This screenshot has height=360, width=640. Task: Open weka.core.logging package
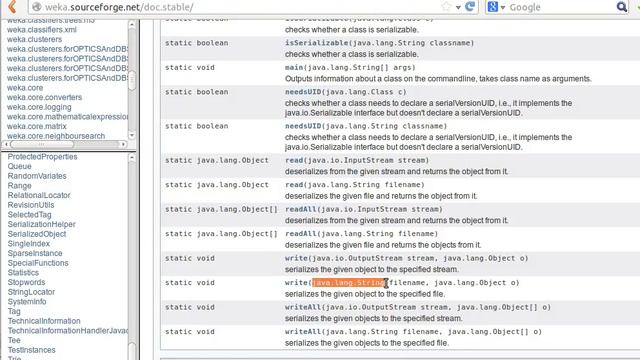[x=39, y=107]
